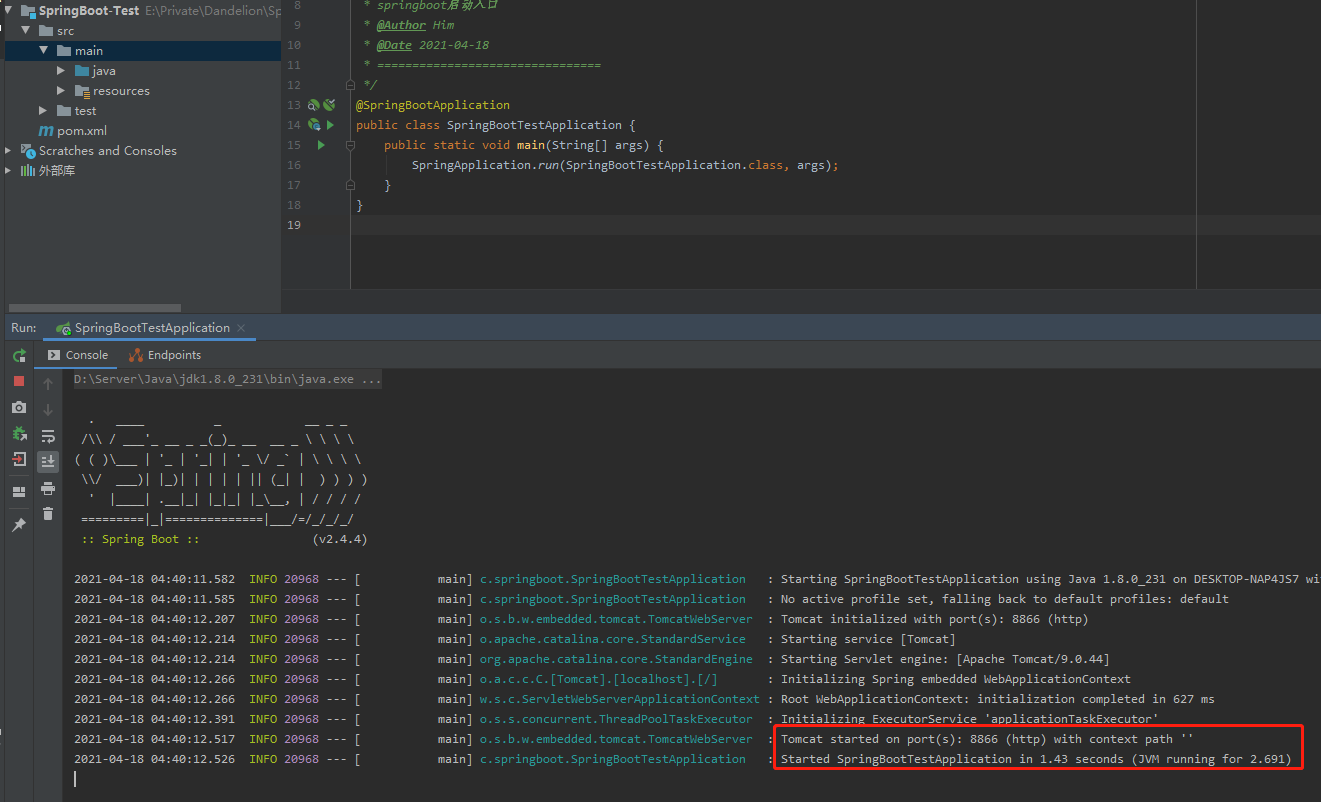Image resolution: width=1321 pixels, height=802 pixels.
Task: Open the layout icon in Run toolbar
Action: click(19, 492)
